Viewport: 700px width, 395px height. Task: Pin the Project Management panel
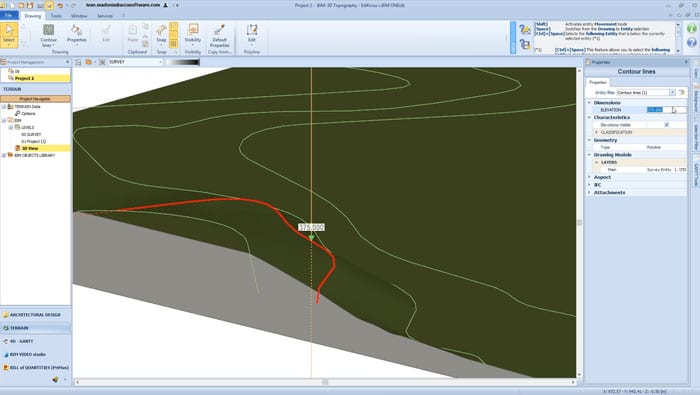click(x=67, y=62)
